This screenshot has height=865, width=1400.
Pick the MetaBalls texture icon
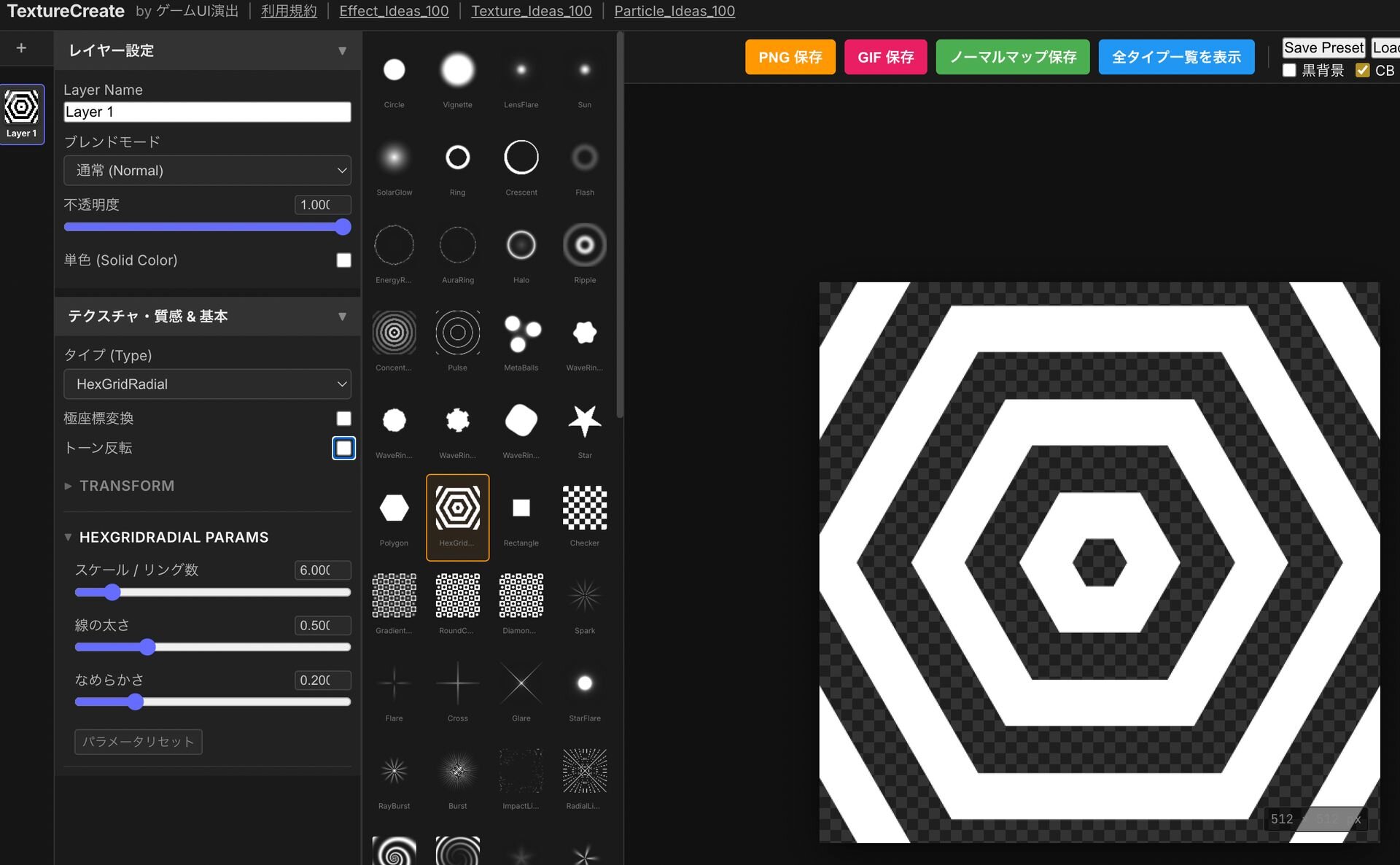pyautogui.click(x=521, y=333)
